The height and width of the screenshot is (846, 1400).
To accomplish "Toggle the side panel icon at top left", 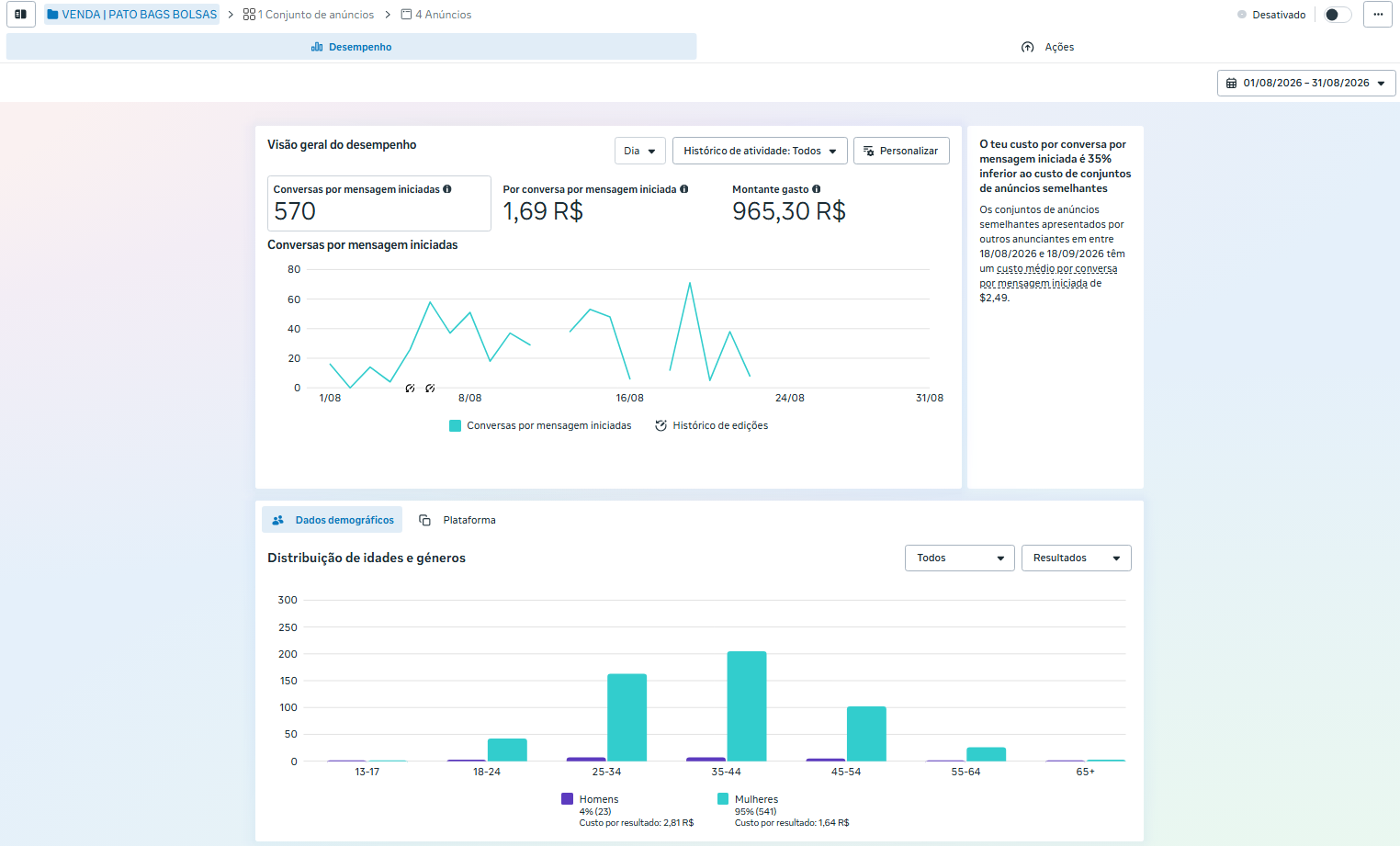I will tap(20, 15).
